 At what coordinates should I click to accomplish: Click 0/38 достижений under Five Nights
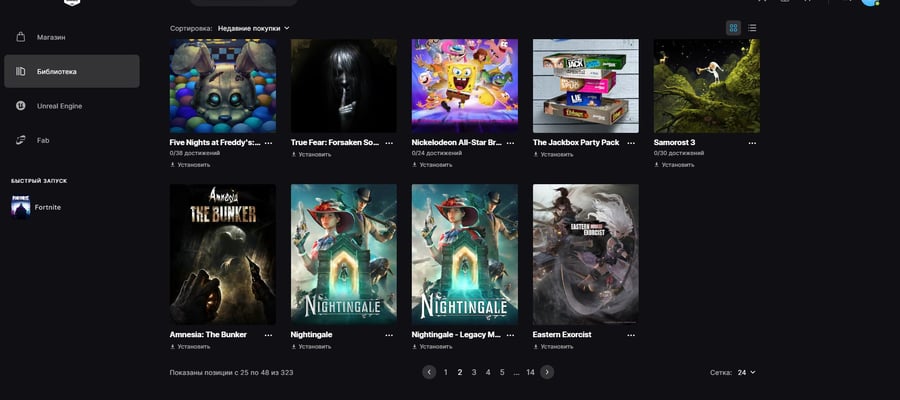195,154
